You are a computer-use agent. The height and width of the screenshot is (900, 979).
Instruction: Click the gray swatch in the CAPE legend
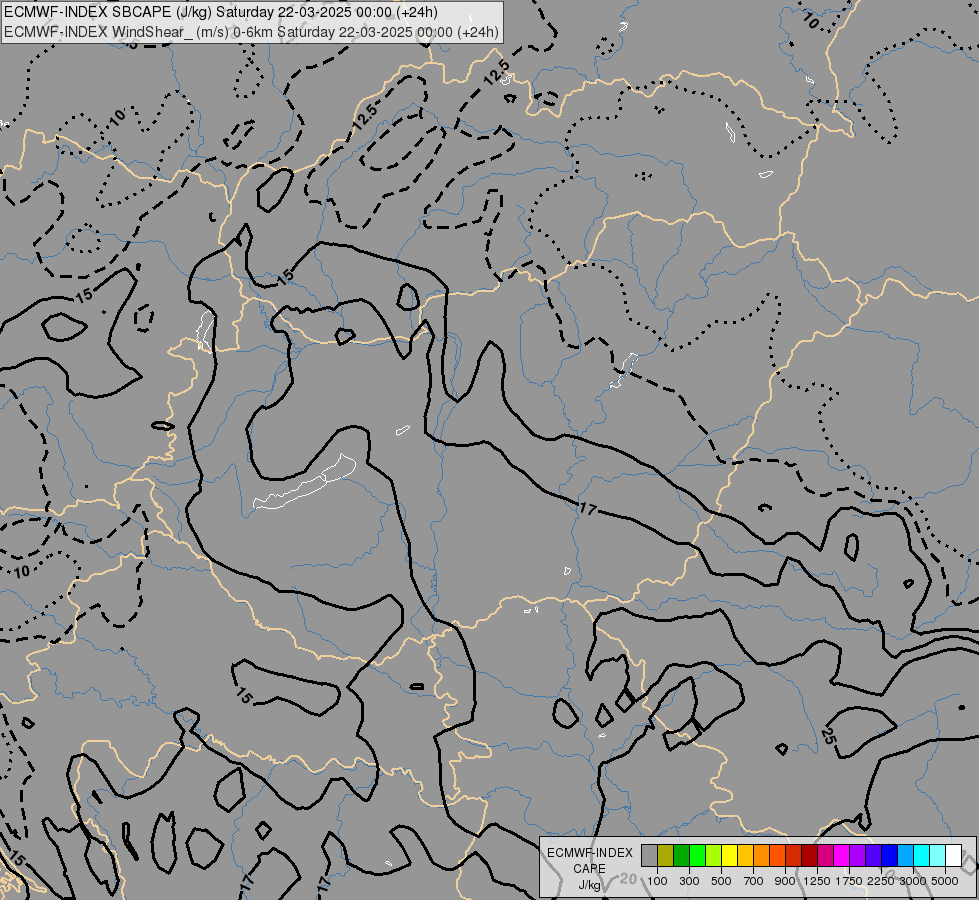[649, 856]
